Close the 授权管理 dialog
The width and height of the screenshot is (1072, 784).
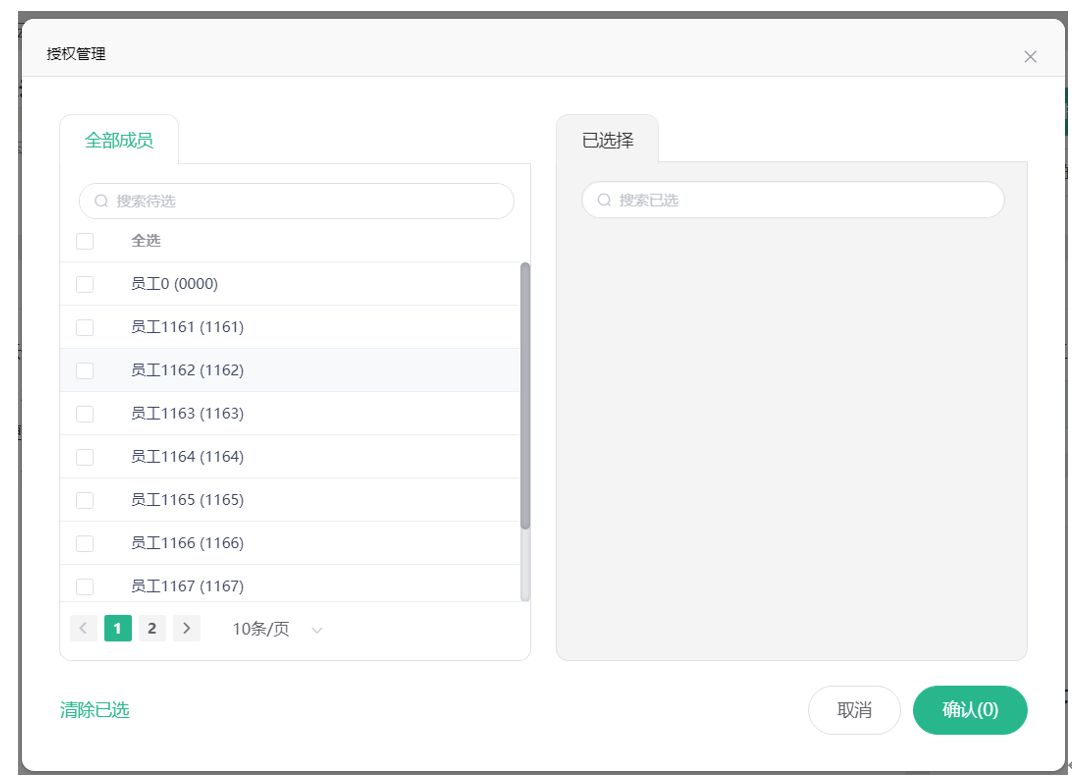coord(1030,57)
